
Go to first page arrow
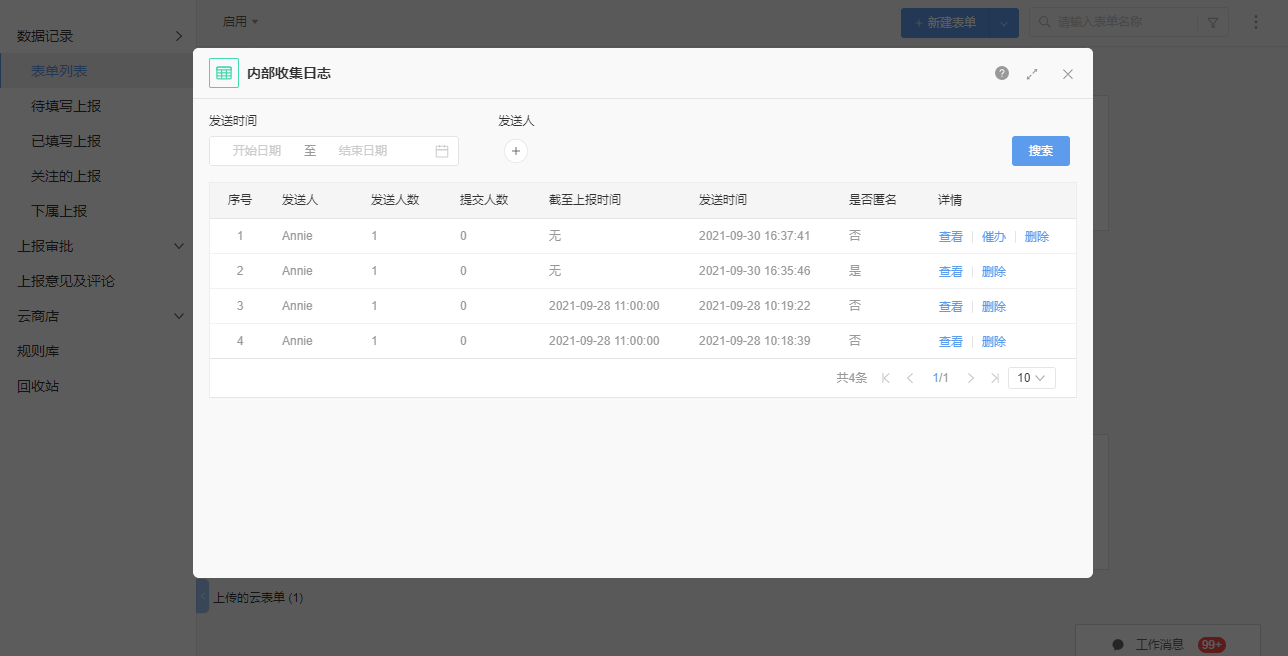886,378
